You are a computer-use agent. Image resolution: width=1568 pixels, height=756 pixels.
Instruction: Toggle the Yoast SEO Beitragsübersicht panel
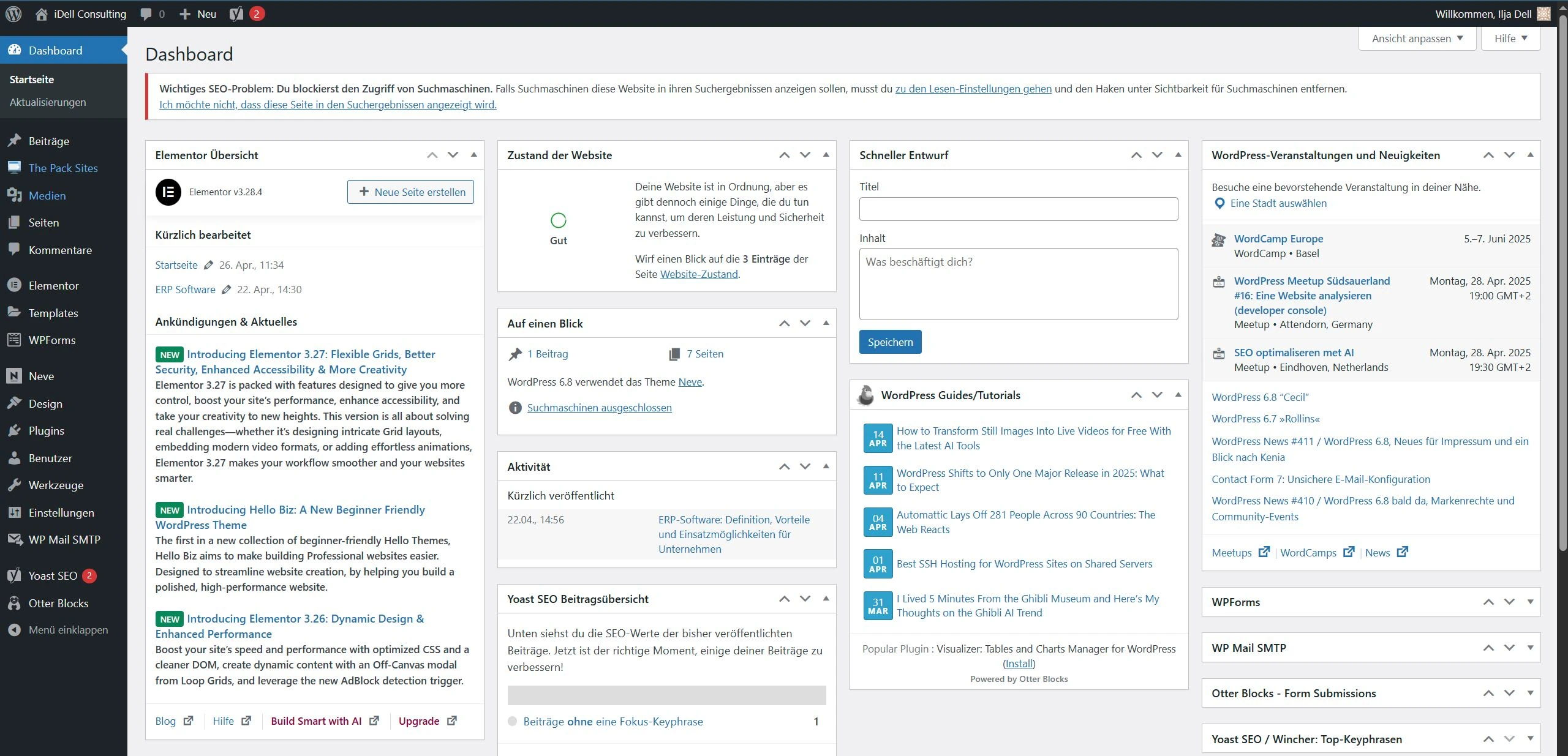pos(826,599)
